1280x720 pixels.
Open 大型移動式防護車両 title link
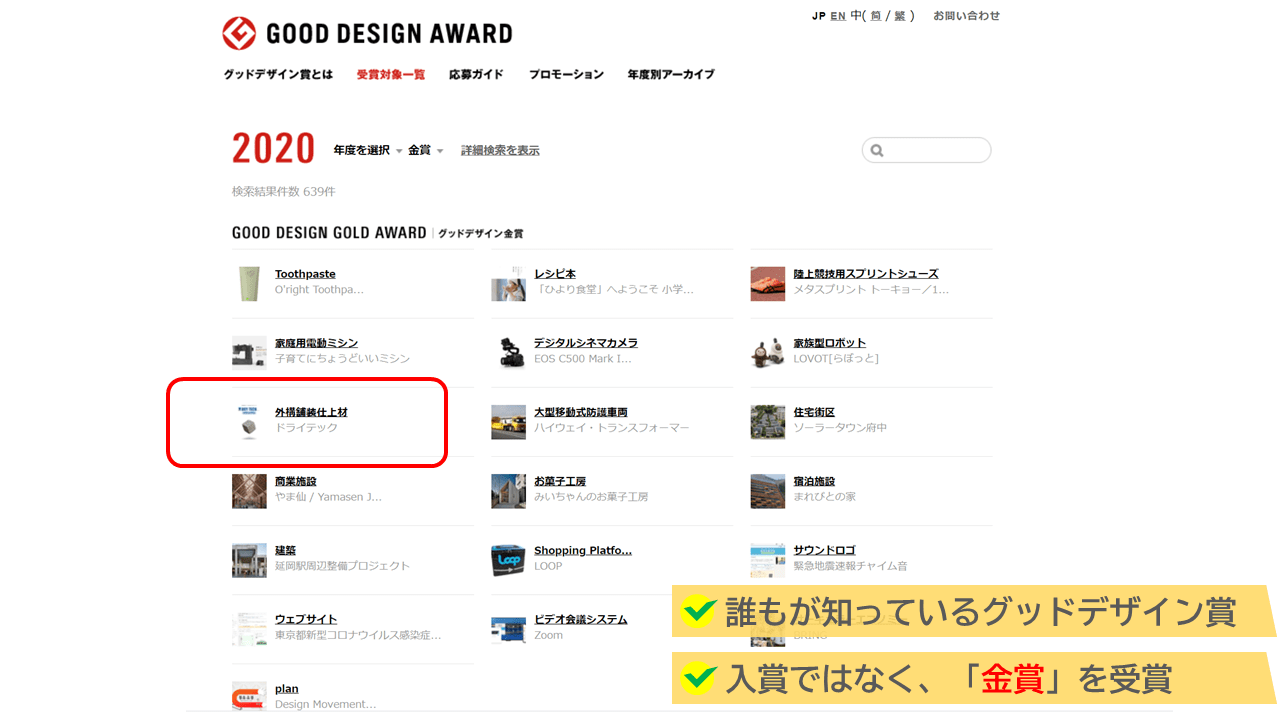tap(581, 412)
